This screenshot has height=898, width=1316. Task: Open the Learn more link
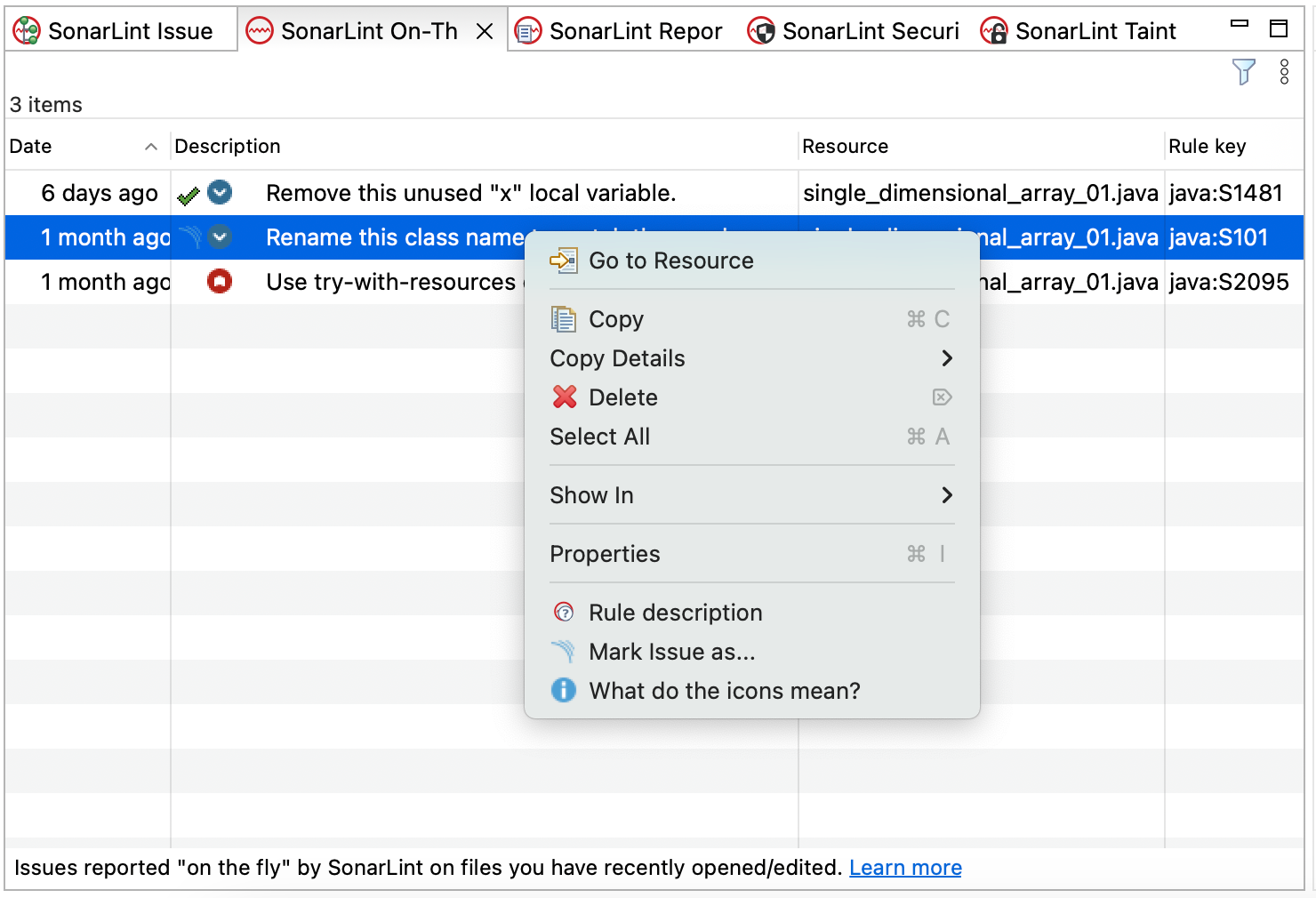click(905, 868)
